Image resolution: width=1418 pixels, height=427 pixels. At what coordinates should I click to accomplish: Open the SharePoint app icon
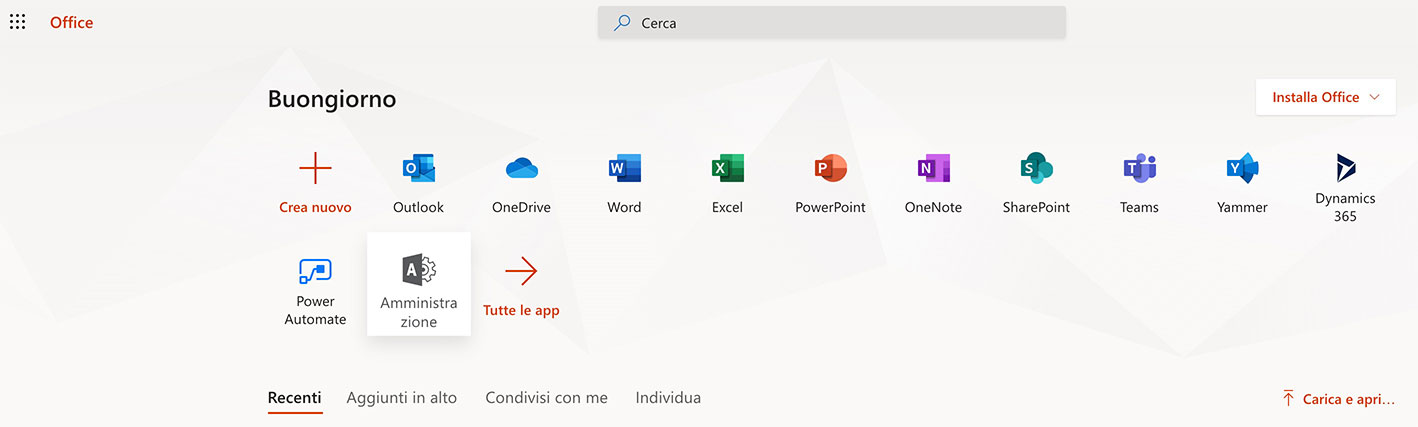(1036, 168)
